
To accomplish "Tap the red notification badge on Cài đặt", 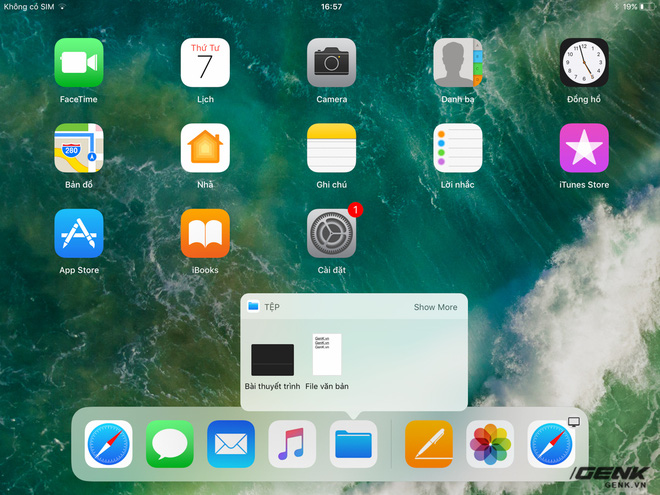I will pyautogui.click(x=355, y=209).
